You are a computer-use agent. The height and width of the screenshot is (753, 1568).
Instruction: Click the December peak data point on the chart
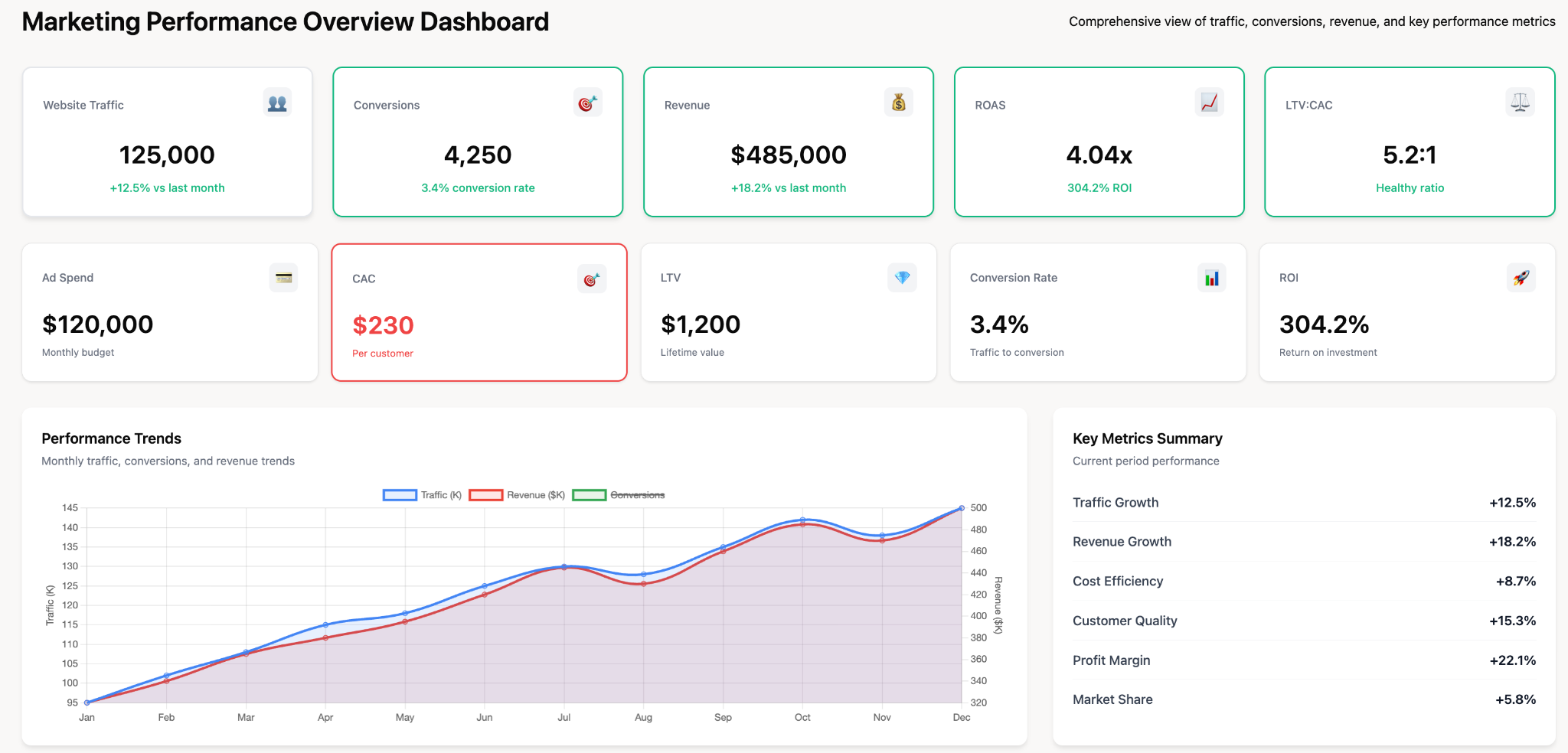[x=962, y=507]
